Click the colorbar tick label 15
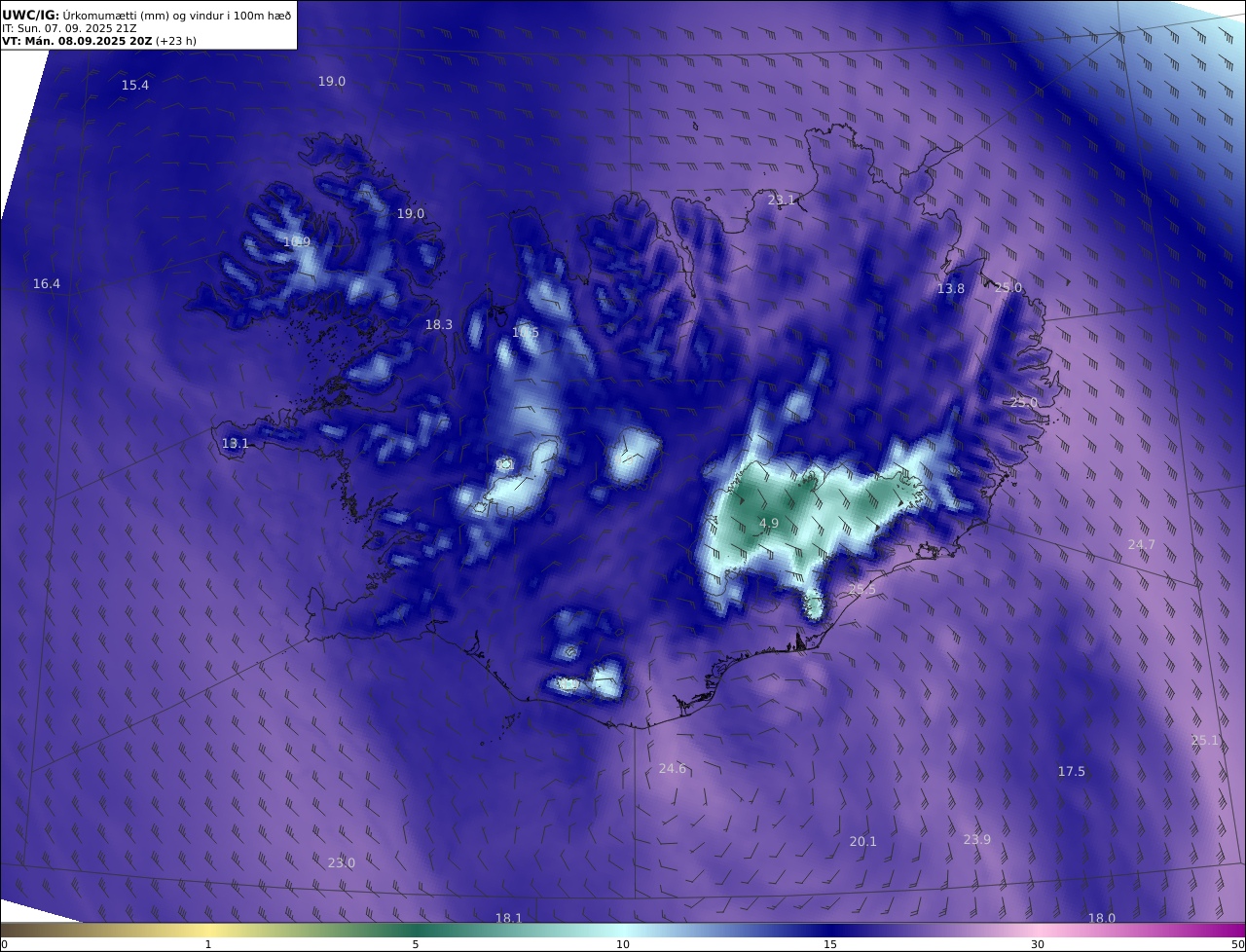 pos(830,944)
